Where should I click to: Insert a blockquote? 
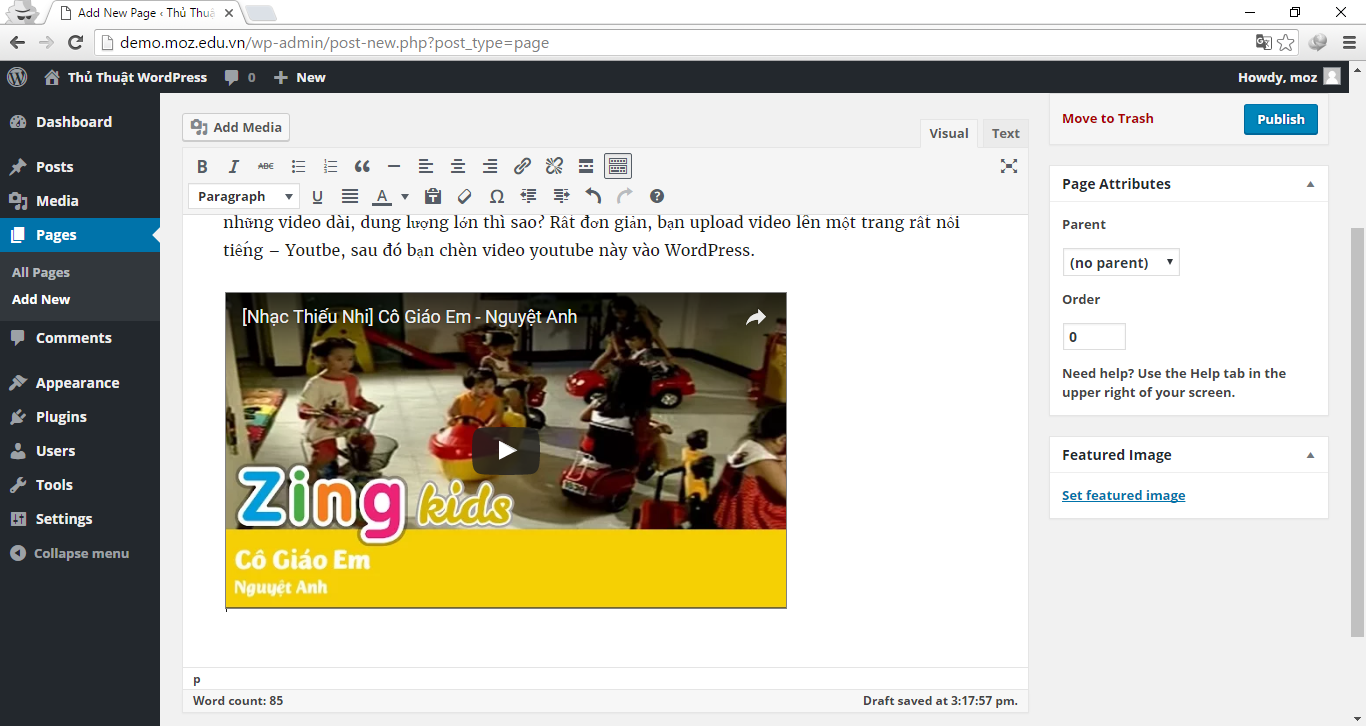(x=362, y=166)
